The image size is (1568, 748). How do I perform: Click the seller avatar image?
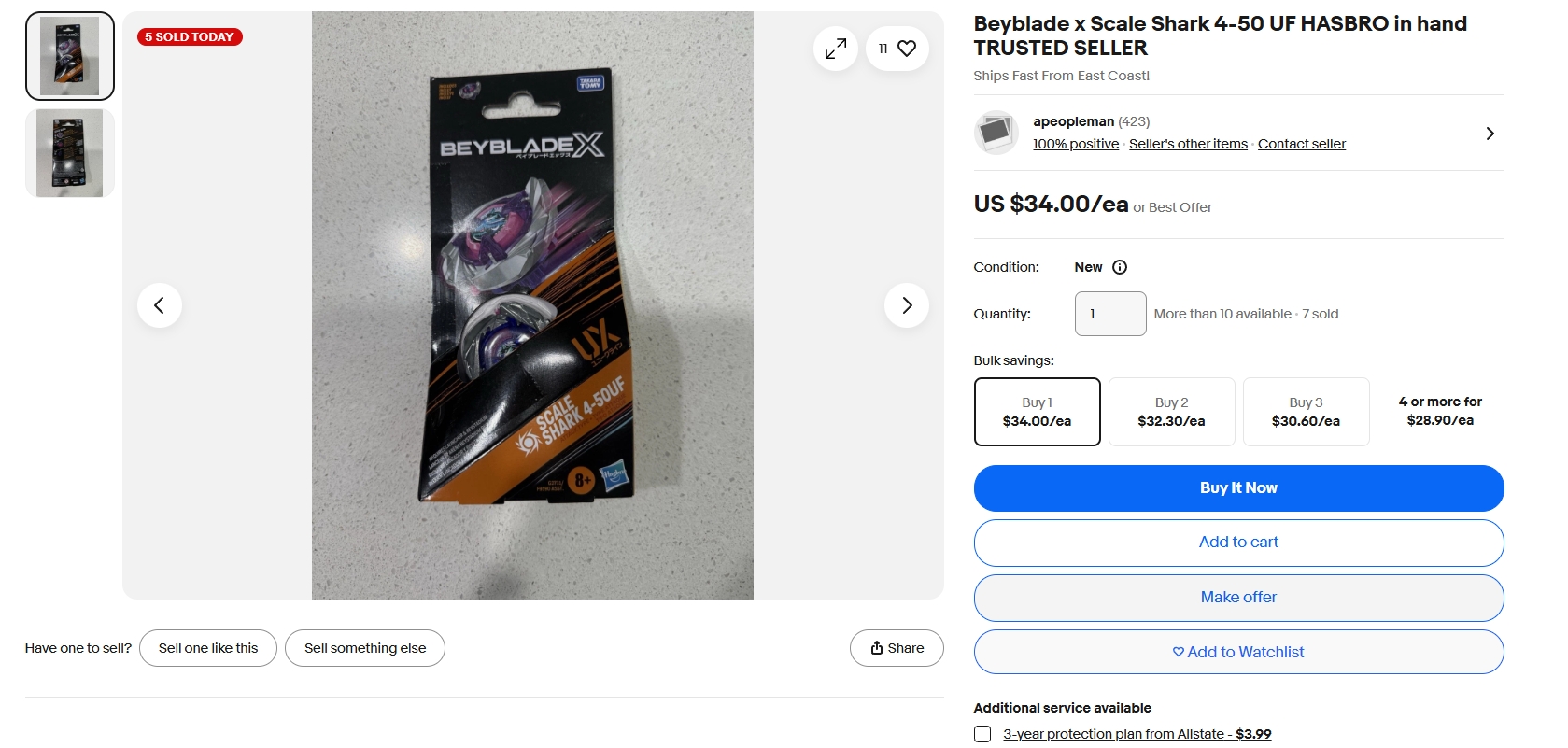pyautogui.click(x=996, y=133)
